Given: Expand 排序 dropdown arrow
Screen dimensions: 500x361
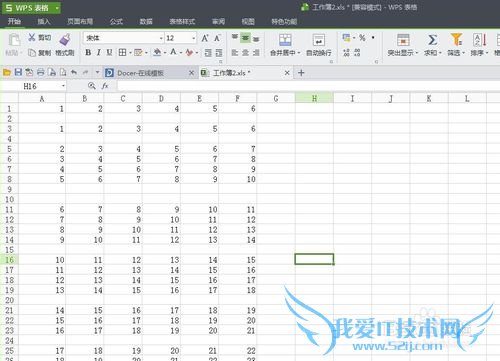Looking at the screenshot, I should 487,53.
